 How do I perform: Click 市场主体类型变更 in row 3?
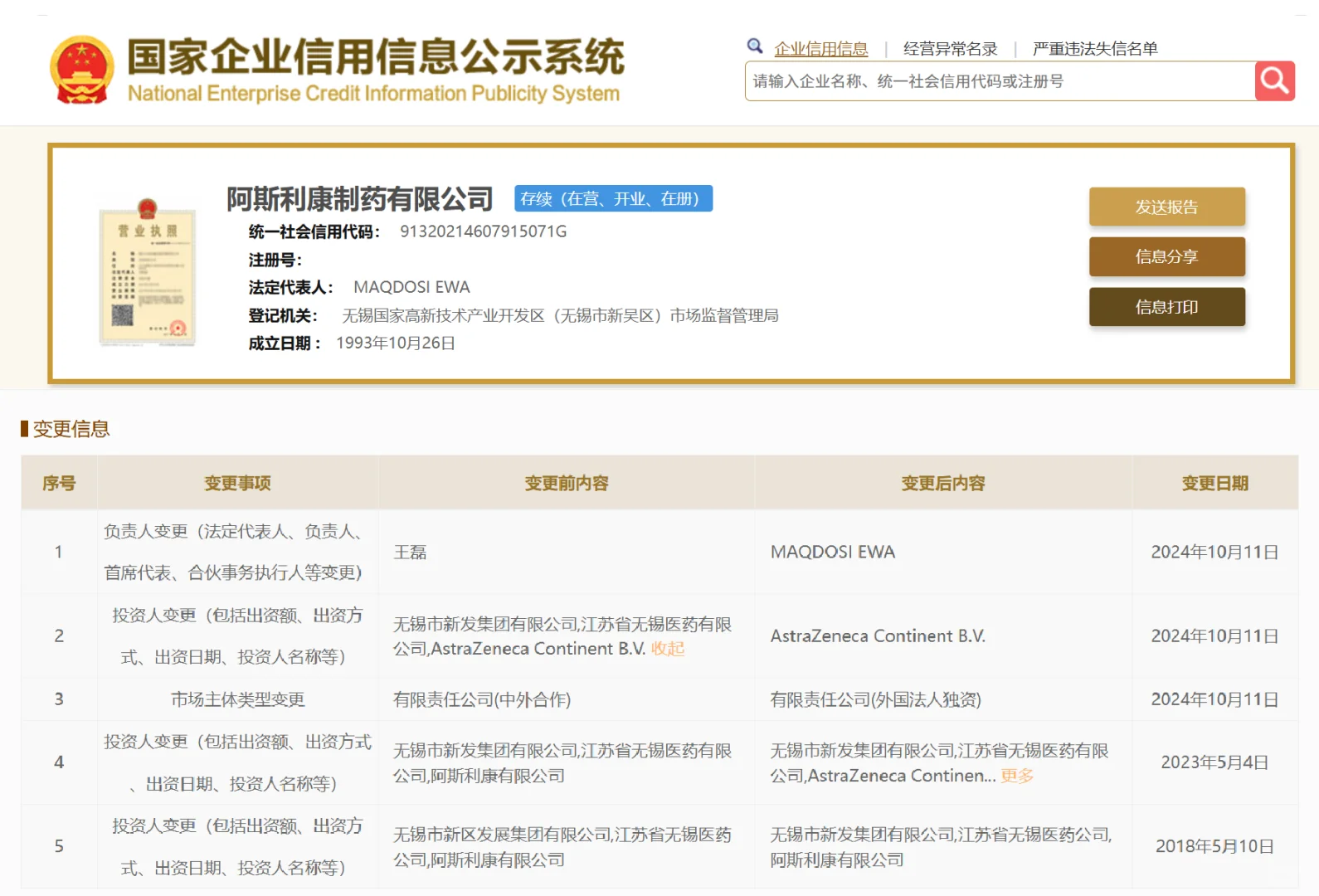click(238, 699)
